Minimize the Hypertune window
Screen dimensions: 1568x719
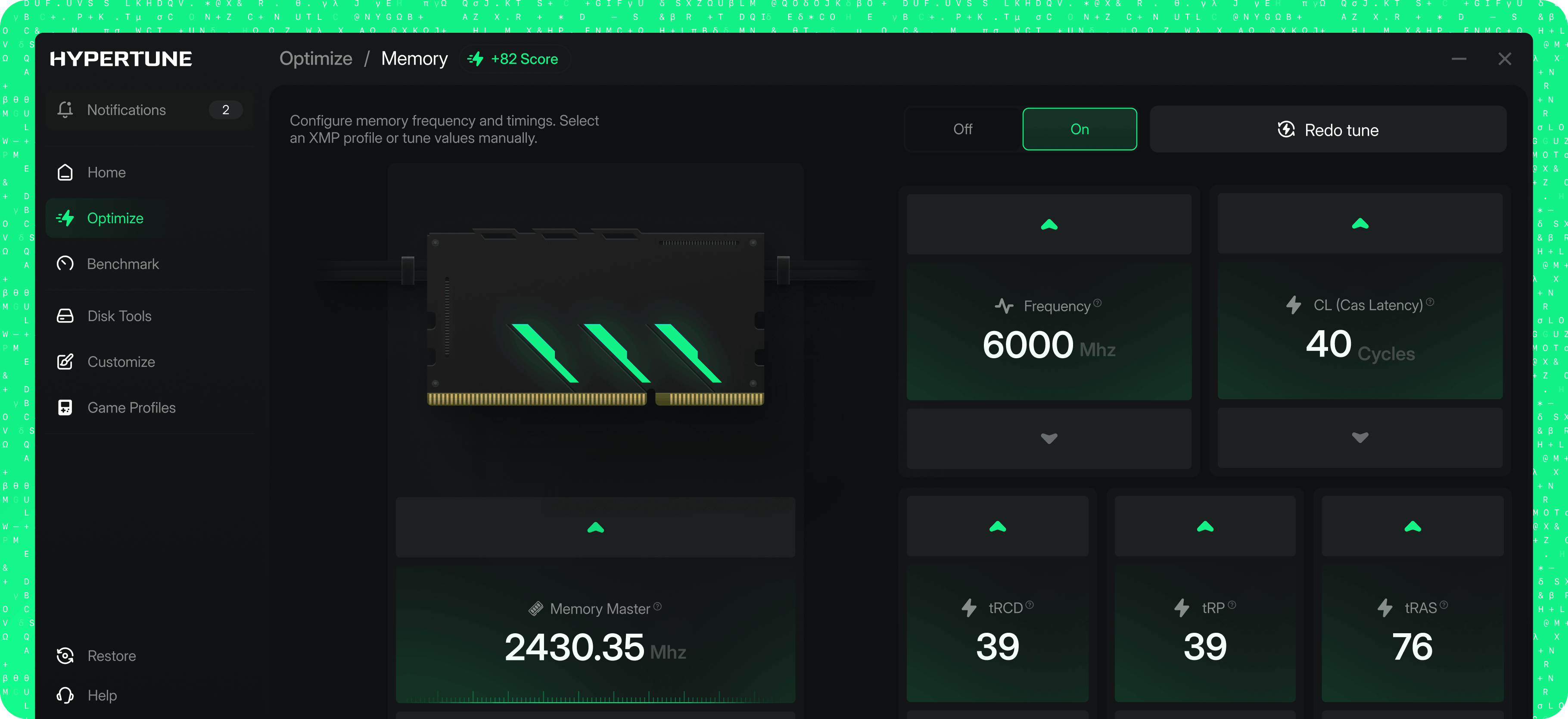[x=1459, y=59]
